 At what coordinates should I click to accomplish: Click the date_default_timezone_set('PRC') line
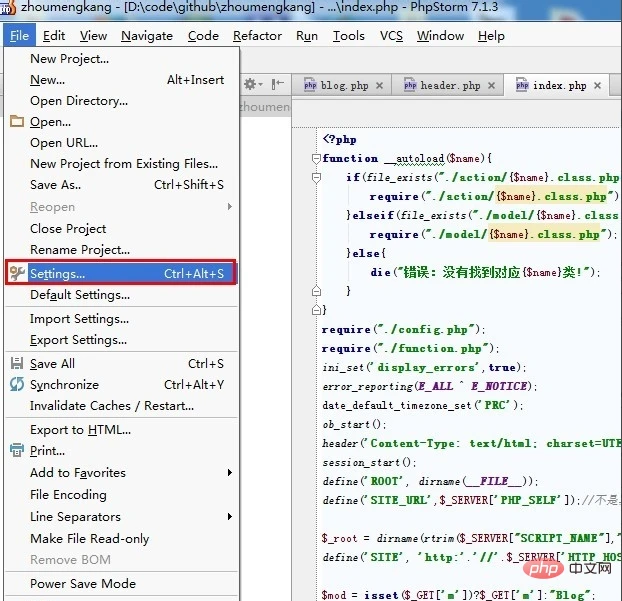pyautogui.click(x=423, y=405)
